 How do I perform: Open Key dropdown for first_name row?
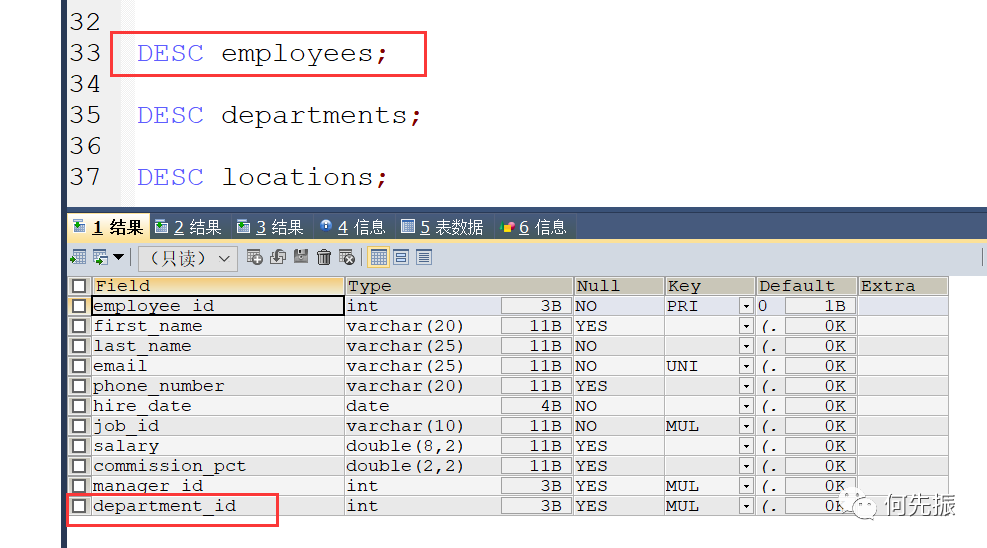(746, 326)
